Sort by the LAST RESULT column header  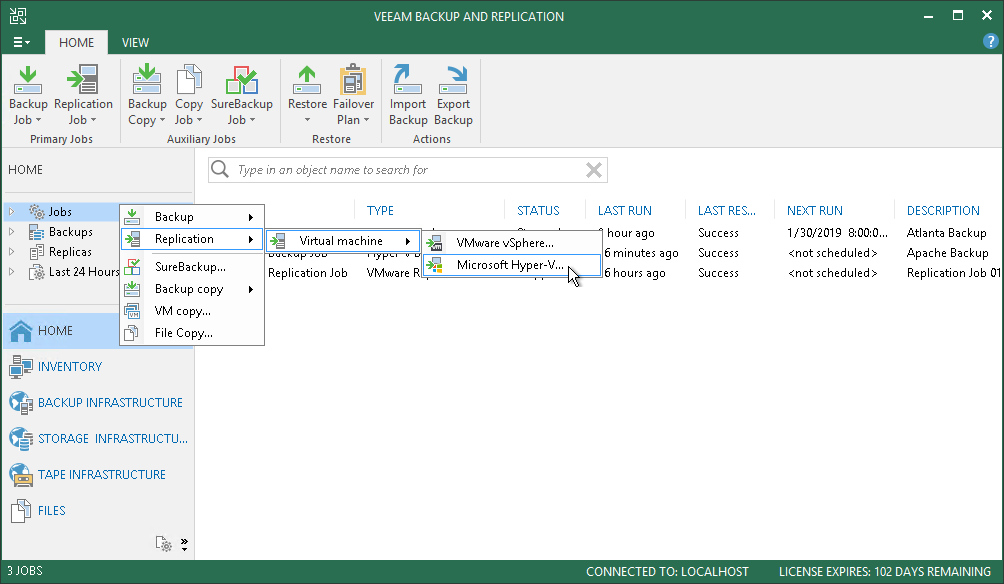tap(727, 211)
